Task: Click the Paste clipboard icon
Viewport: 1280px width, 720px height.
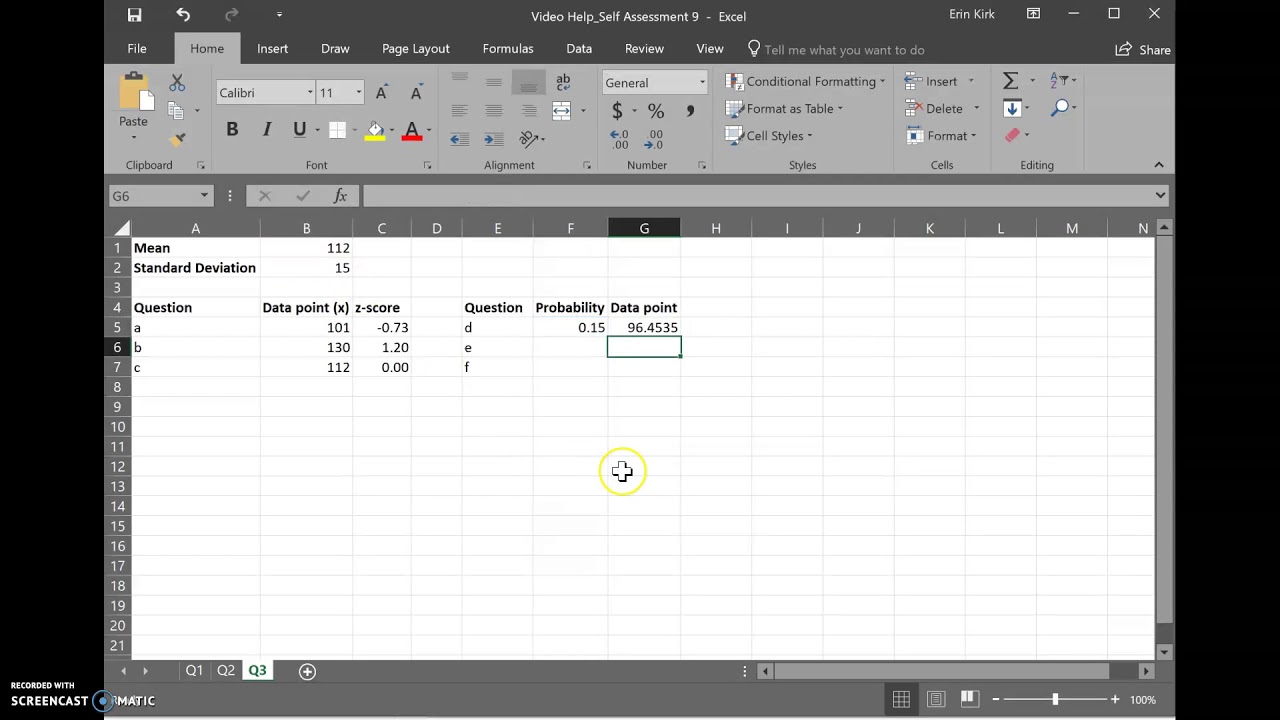Action: [134, 92]
